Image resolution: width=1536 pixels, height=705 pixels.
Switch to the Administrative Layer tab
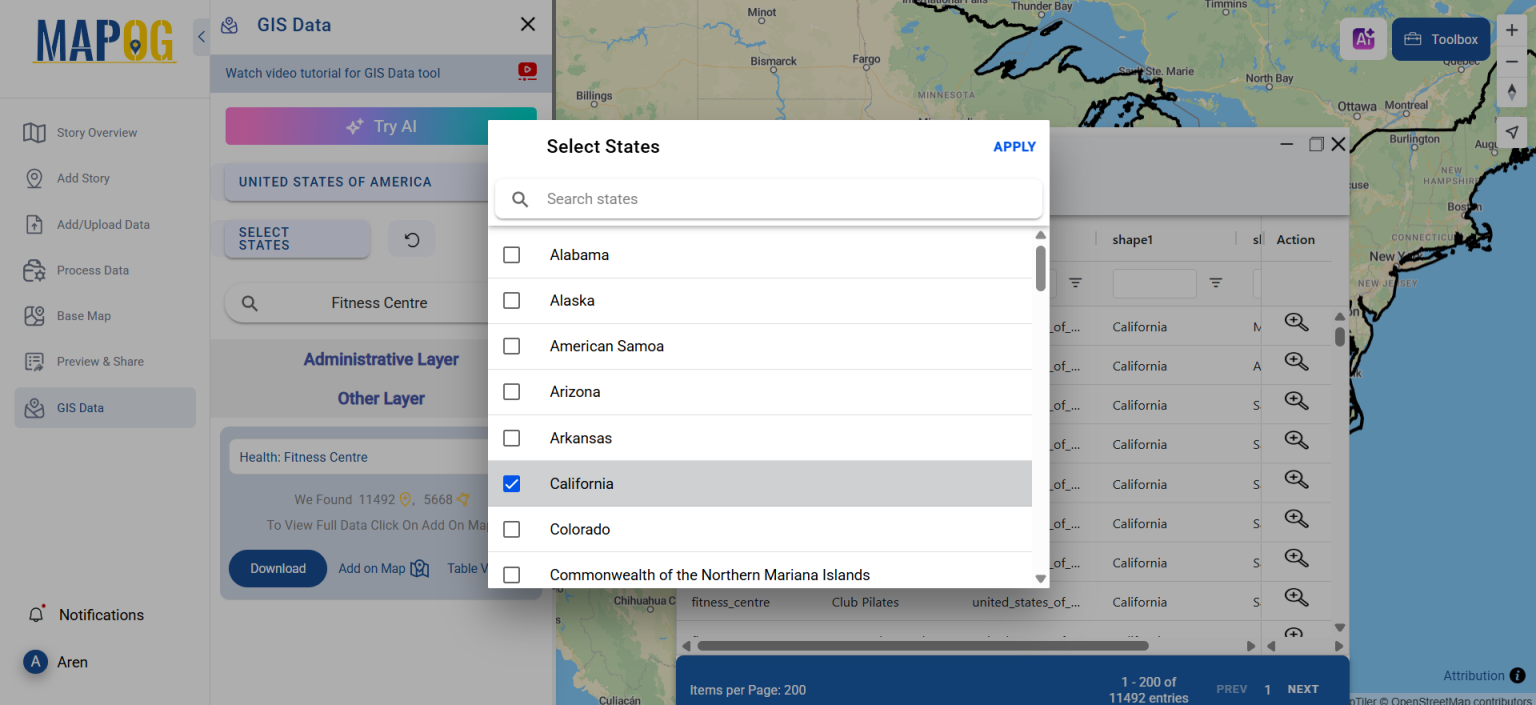tap(381, 359)
